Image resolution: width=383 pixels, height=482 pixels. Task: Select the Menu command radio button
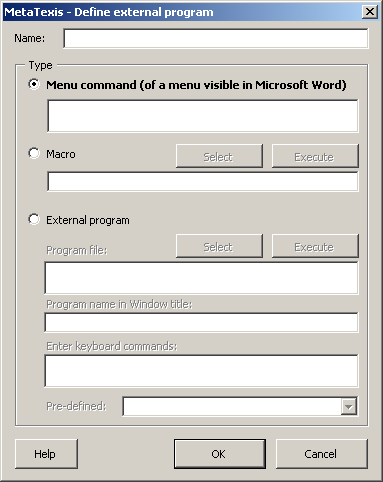tap(34, 84)
